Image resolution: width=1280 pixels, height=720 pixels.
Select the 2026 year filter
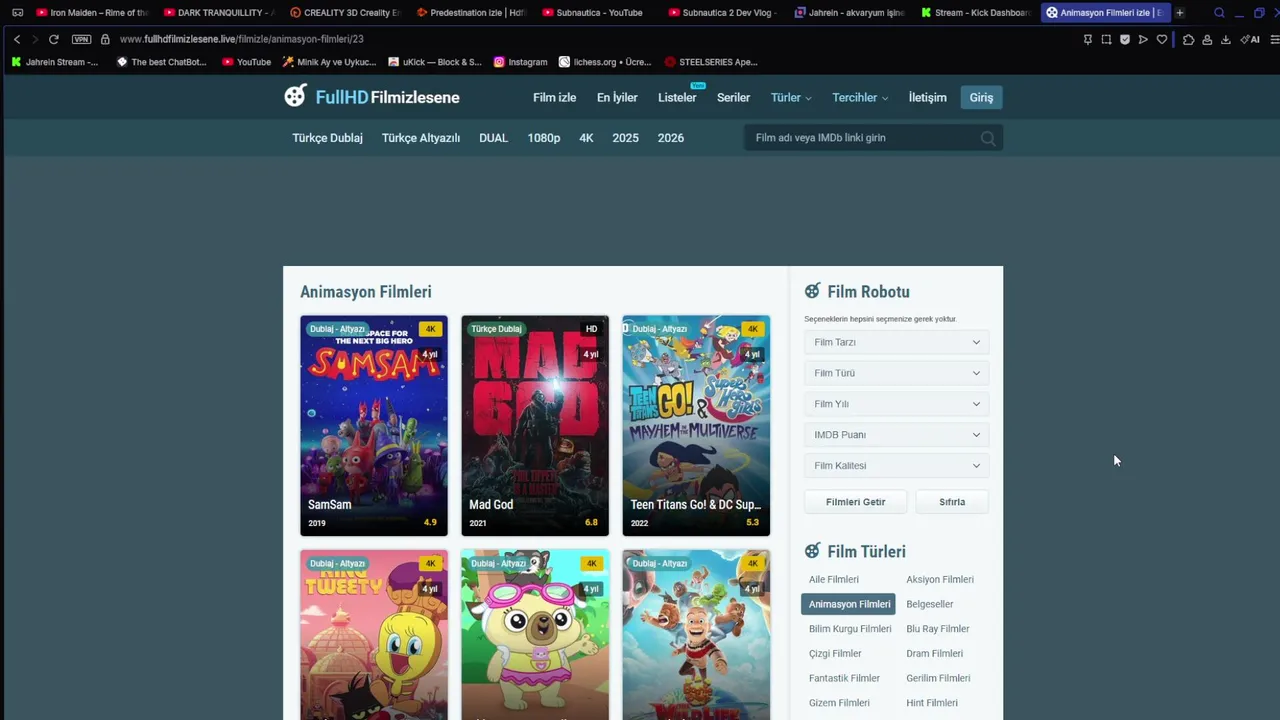pyautogui.click(x=671, y=138)
